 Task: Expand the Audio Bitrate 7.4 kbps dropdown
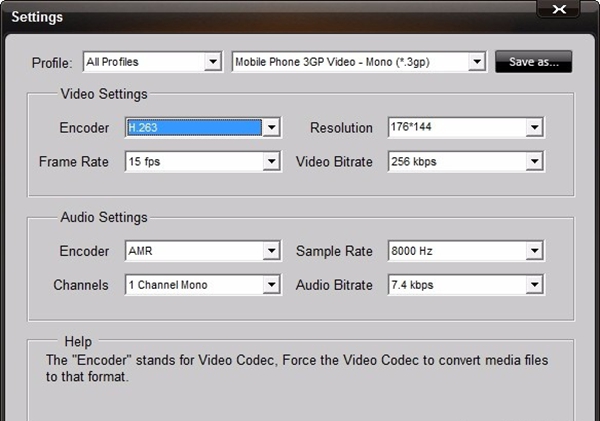click(x=534, y=285)
